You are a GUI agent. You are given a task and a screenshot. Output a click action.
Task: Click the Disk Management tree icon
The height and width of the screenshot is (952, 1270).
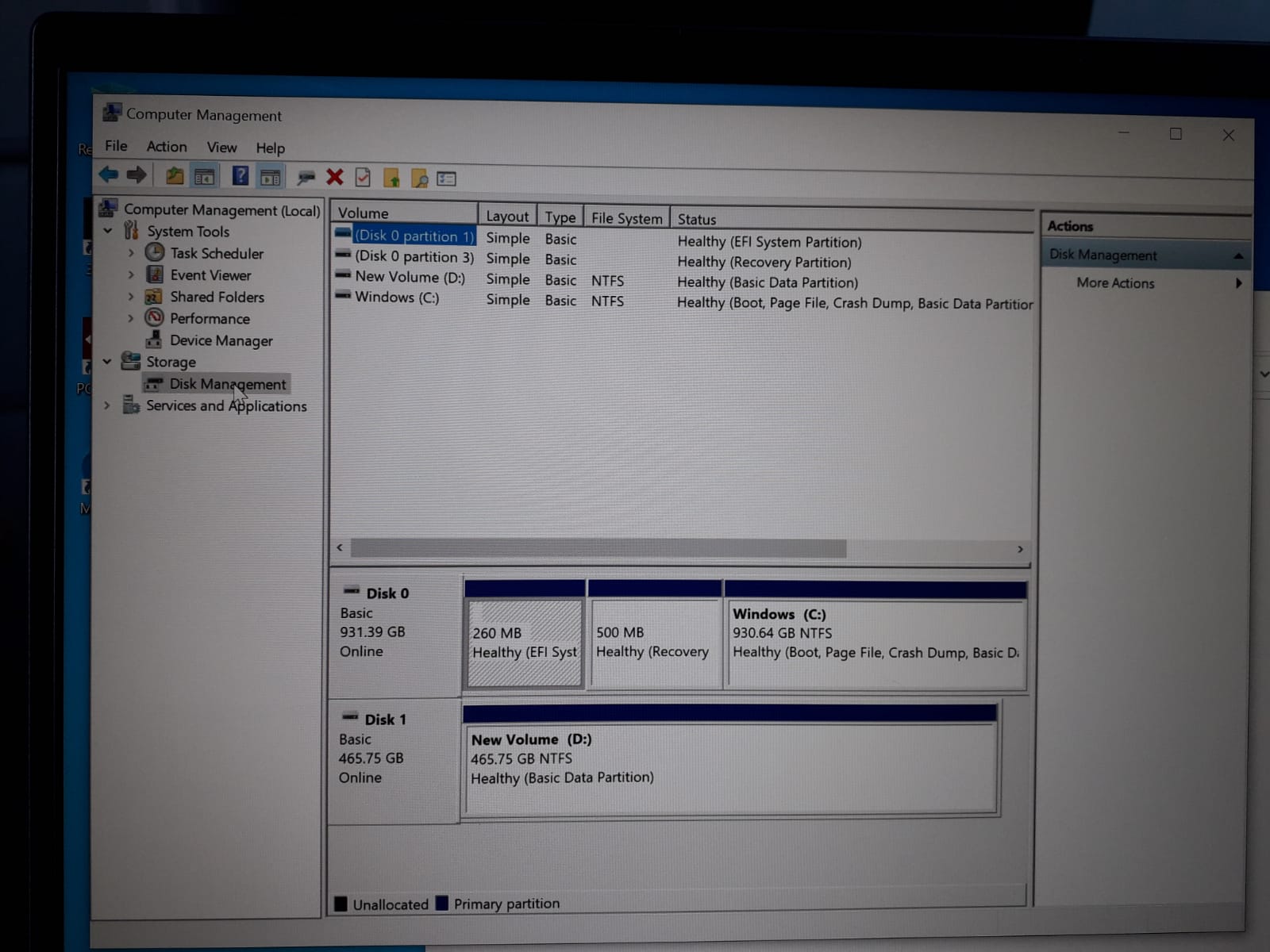pyautogui.click(x=154, y=384)
